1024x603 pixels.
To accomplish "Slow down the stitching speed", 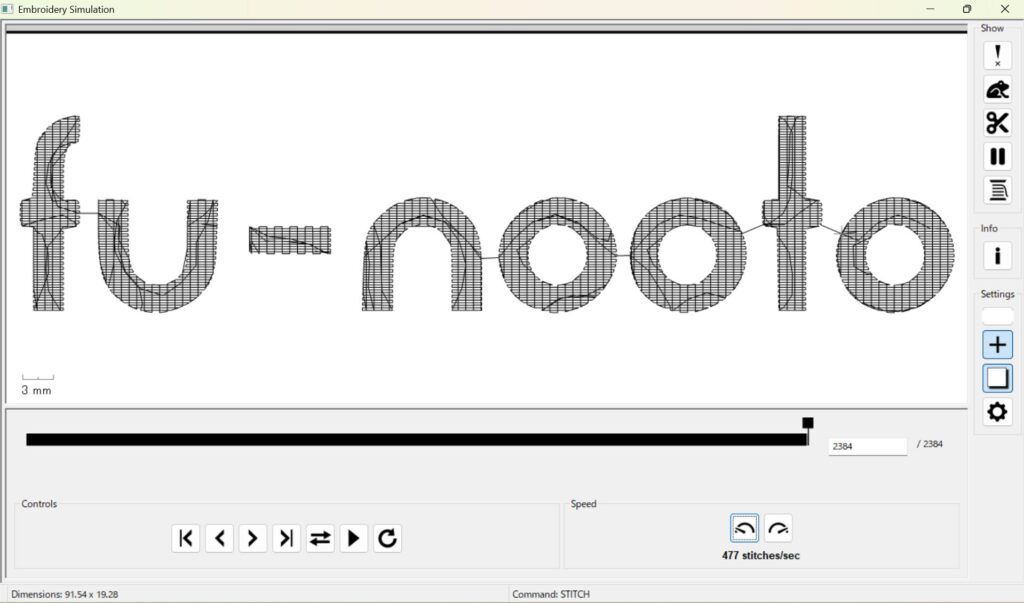I will coord(744,528).
